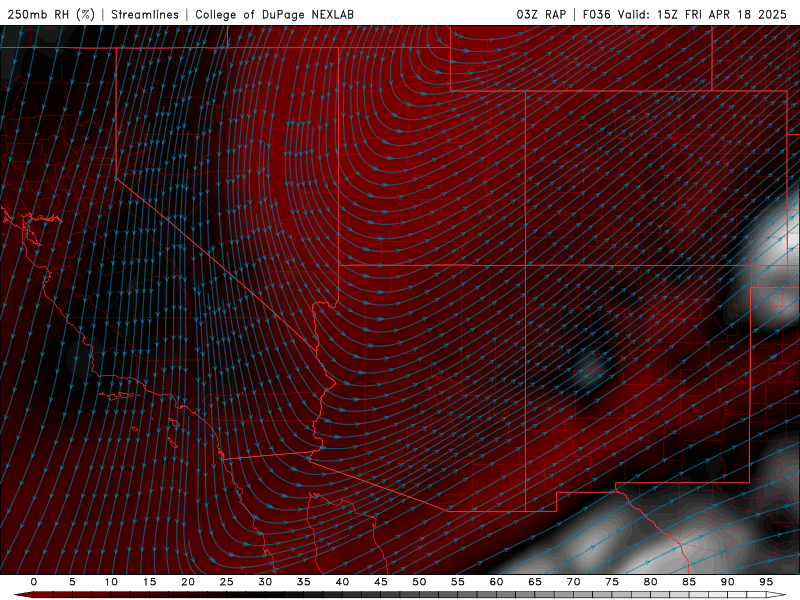
Task: Click the "F036" forecast hour text
Action: 596,14
